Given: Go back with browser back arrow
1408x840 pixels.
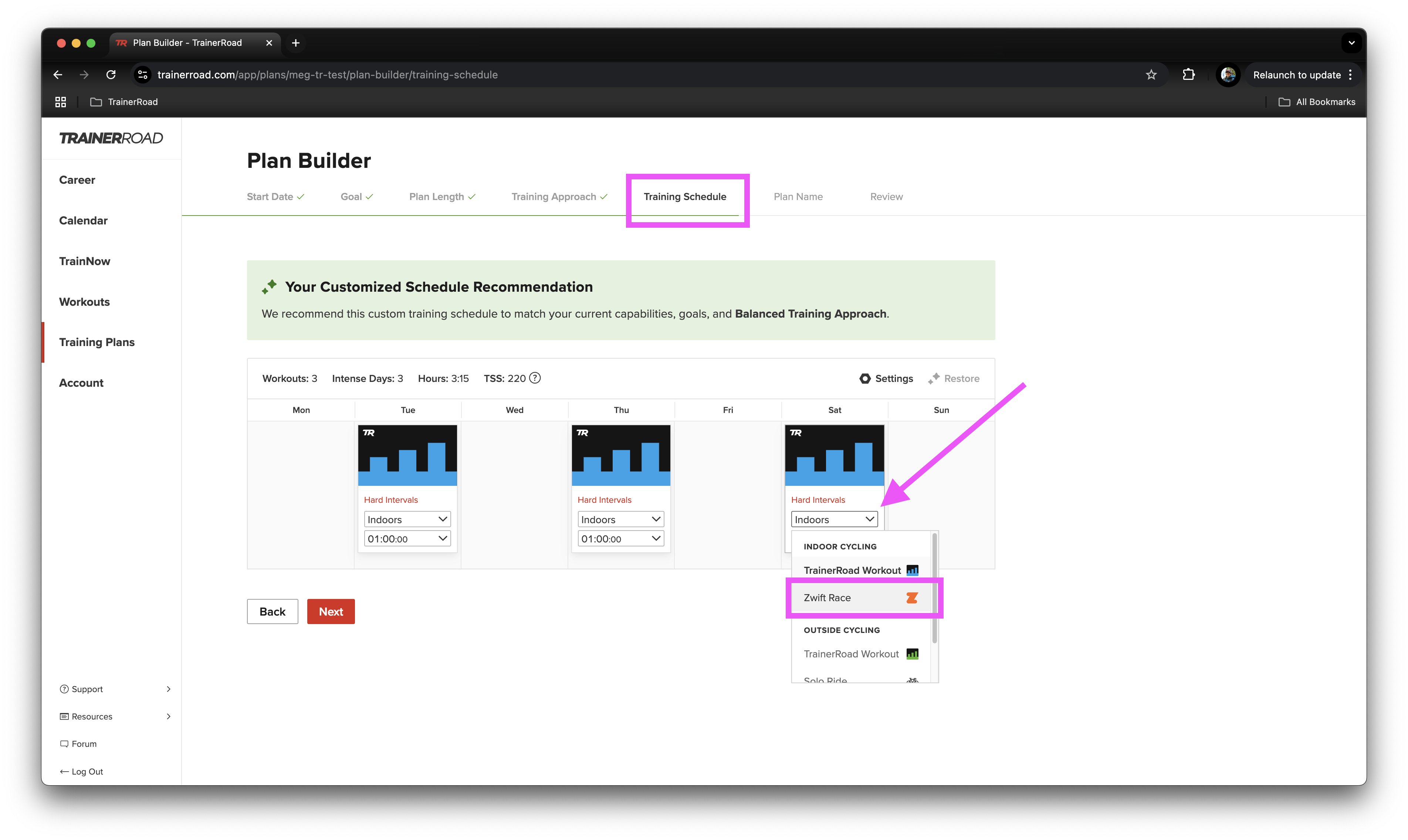Looking at the screenshot, I should coord(58,75).
